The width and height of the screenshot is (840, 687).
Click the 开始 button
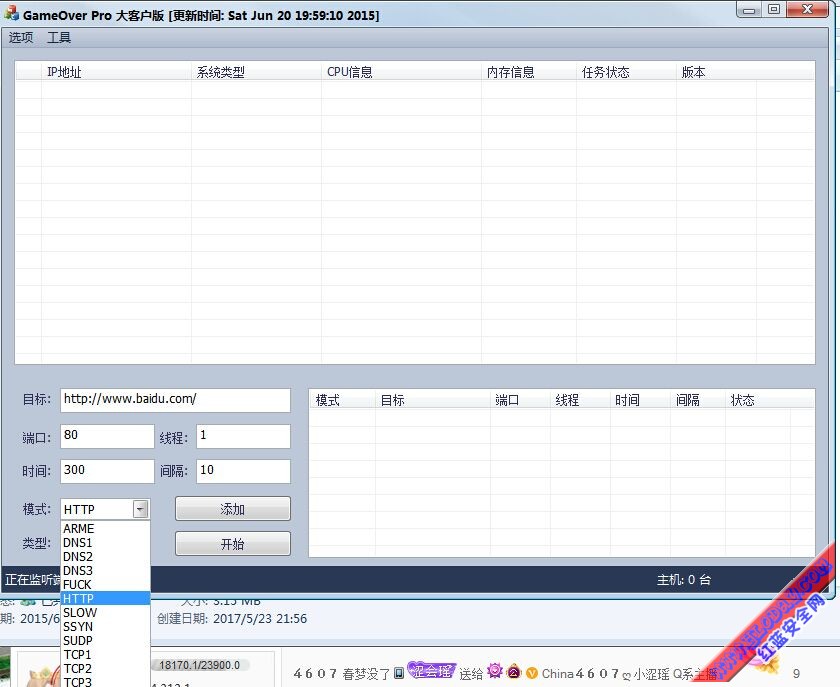click(x=232, y=544)
